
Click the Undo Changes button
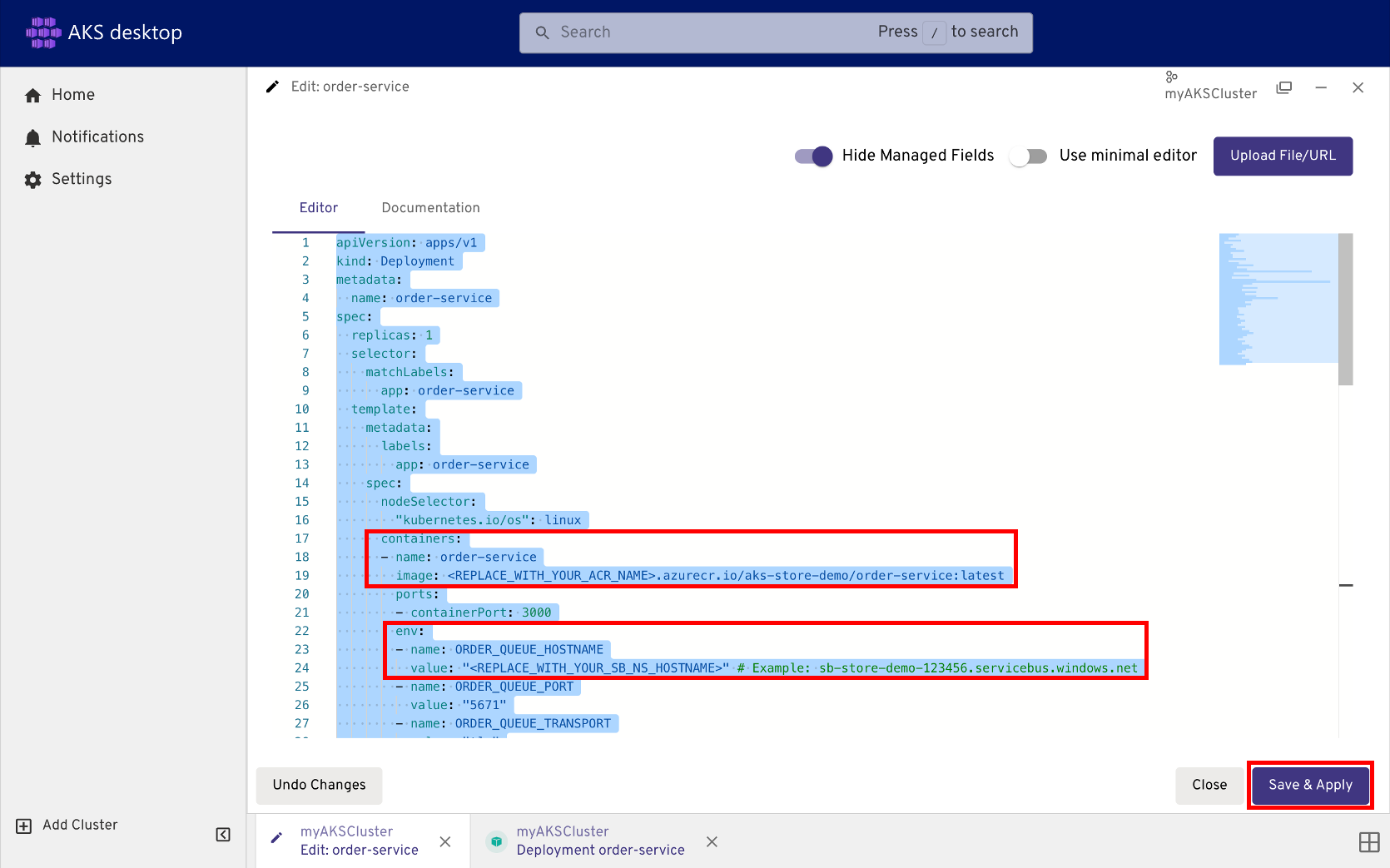[320, 786]
